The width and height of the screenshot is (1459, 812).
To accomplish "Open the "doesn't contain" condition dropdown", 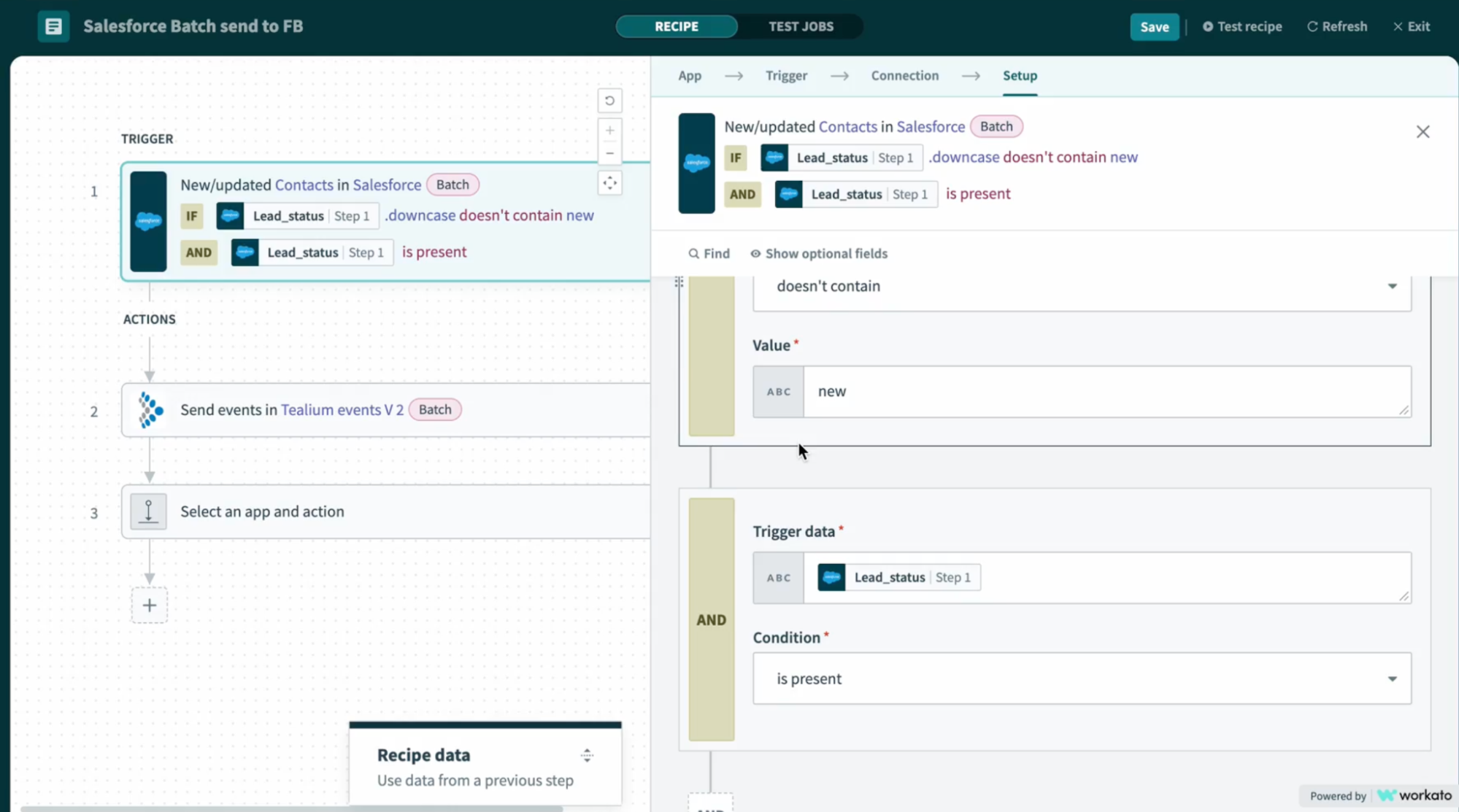I will [x=1082, y=287].
